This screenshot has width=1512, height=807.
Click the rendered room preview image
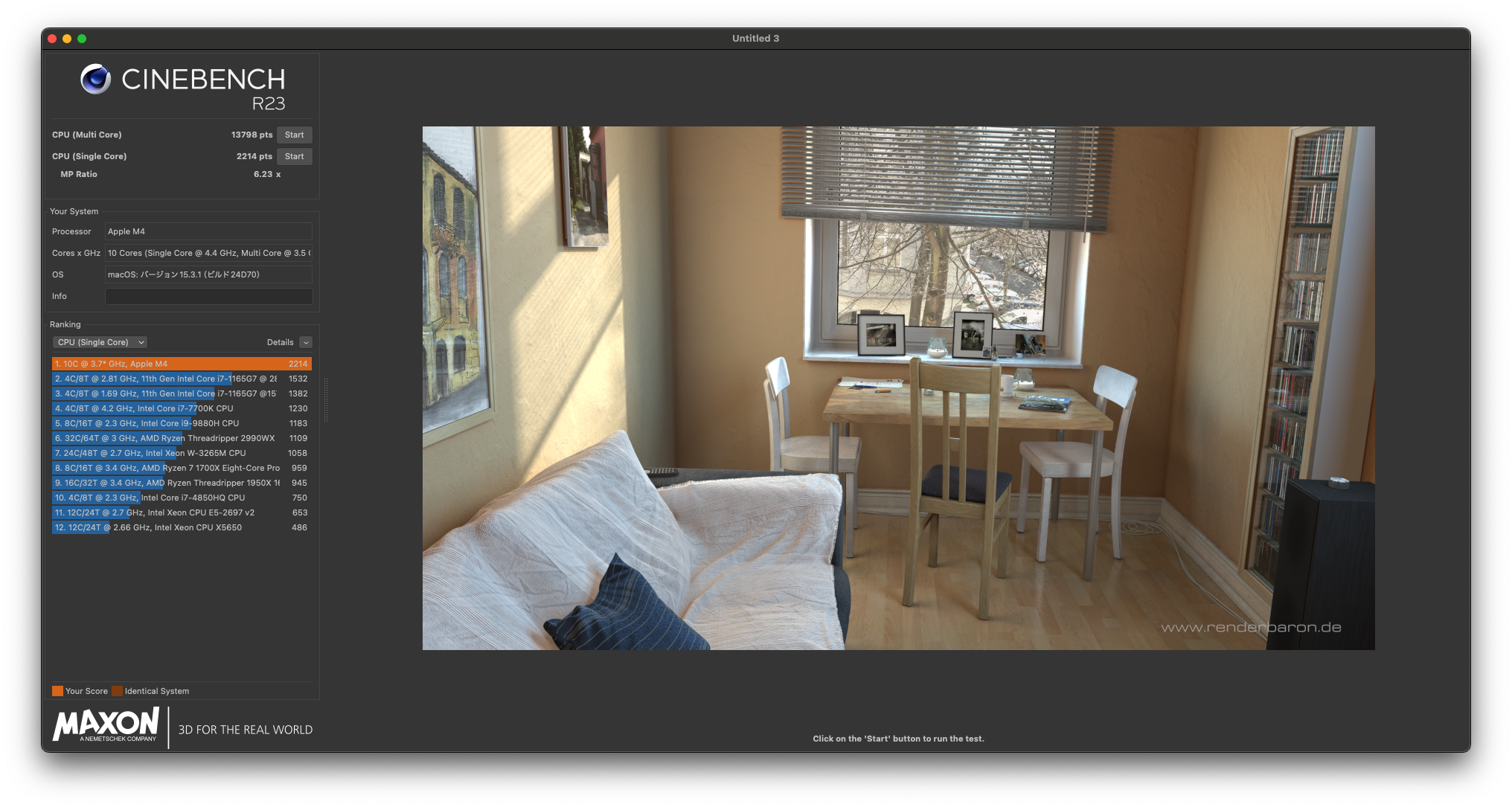[x=898, y=388]
